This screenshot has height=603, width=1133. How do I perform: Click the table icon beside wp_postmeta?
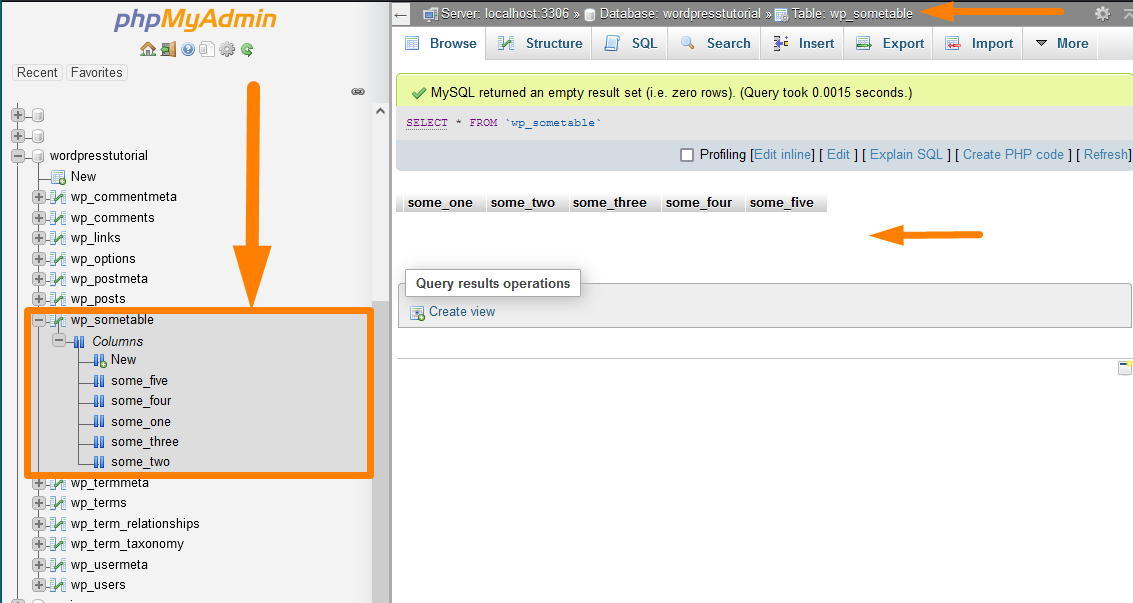59,279
